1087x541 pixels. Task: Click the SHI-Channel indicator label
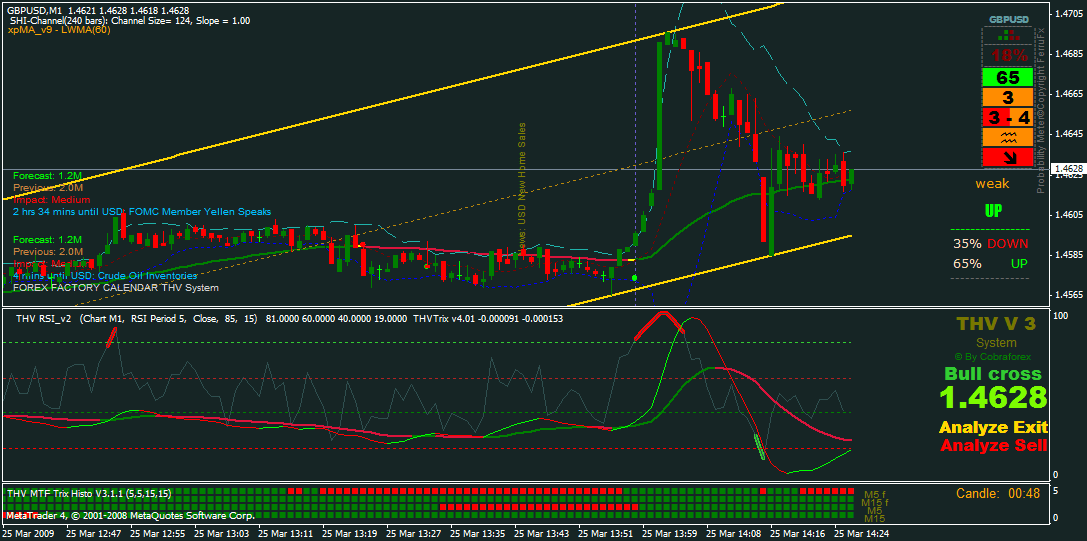(x=130, y=21)
